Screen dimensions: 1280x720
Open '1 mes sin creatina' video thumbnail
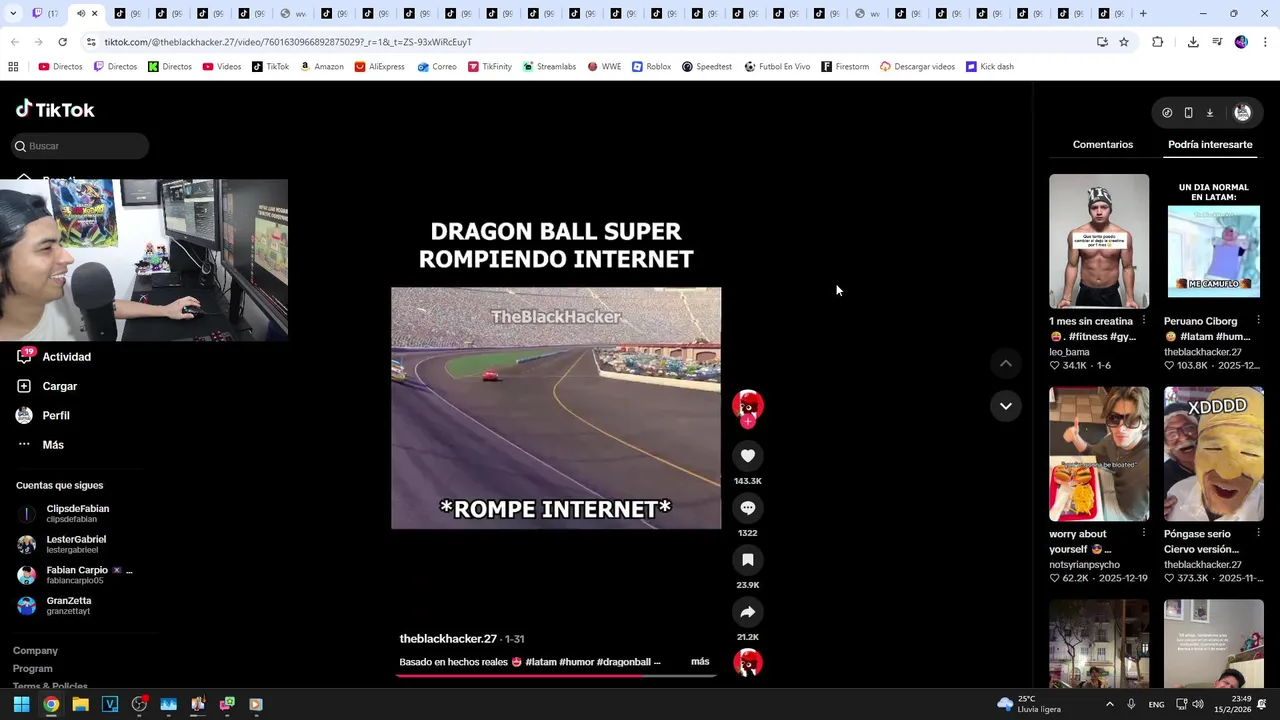(x=1099, y=241)
